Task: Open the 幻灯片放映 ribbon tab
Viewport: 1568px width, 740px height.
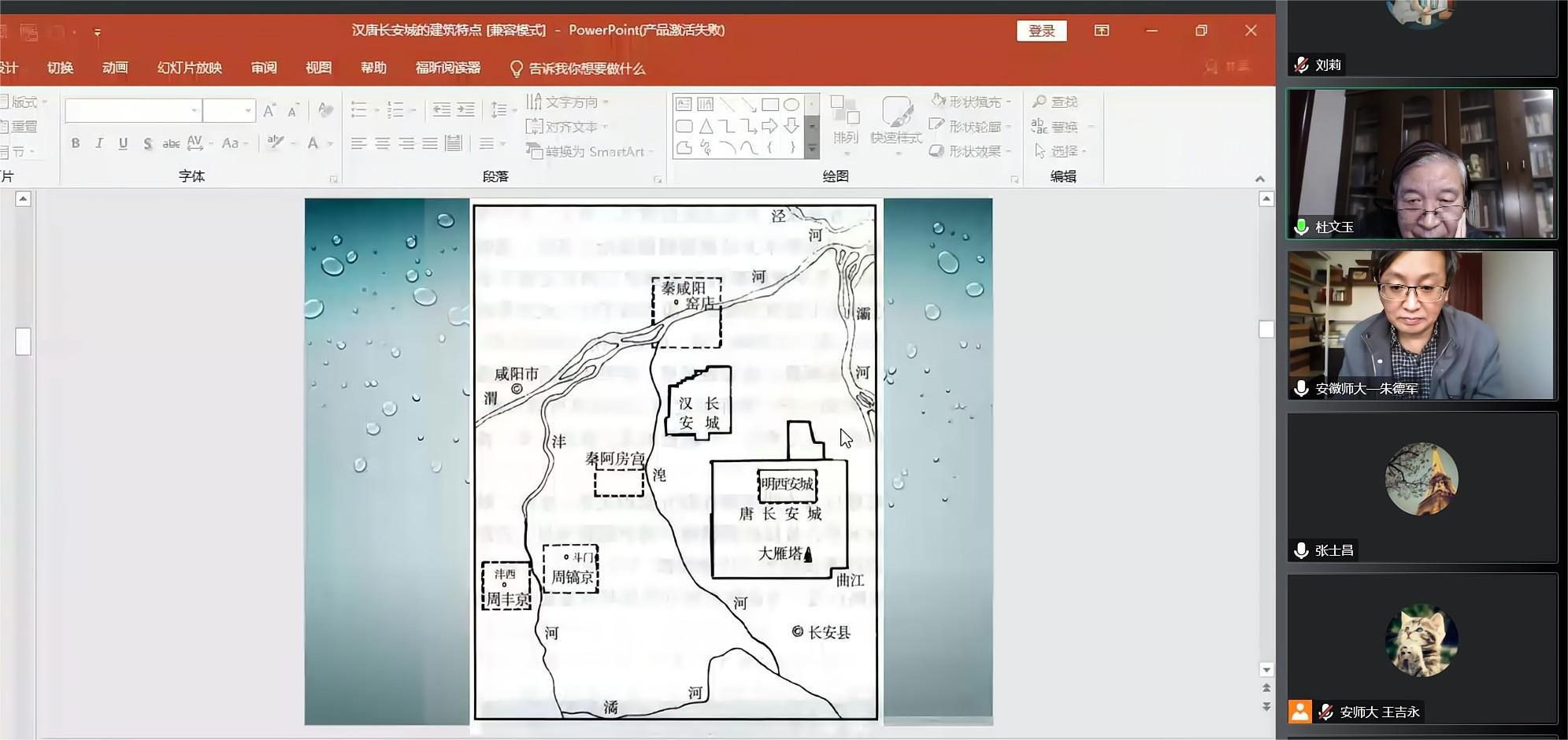Action: pyautogui.click(x=189, y=68)
